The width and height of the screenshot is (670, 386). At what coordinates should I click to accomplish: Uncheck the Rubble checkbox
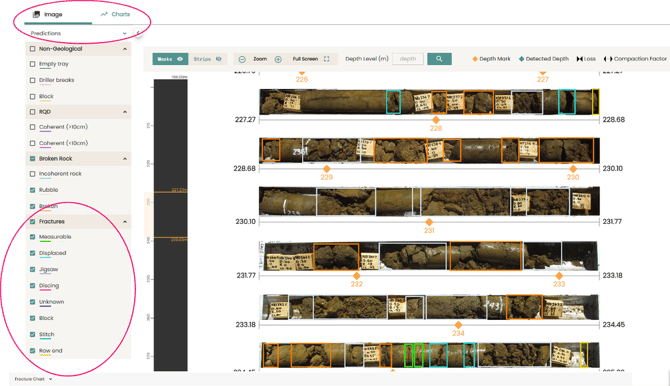click(x=32, y=190)
